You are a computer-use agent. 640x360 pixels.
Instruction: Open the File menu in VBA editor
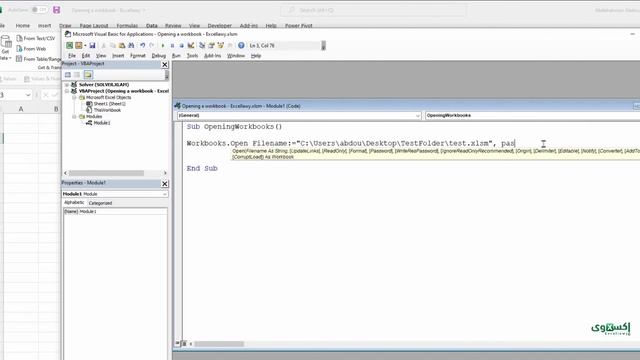point(72,56)
